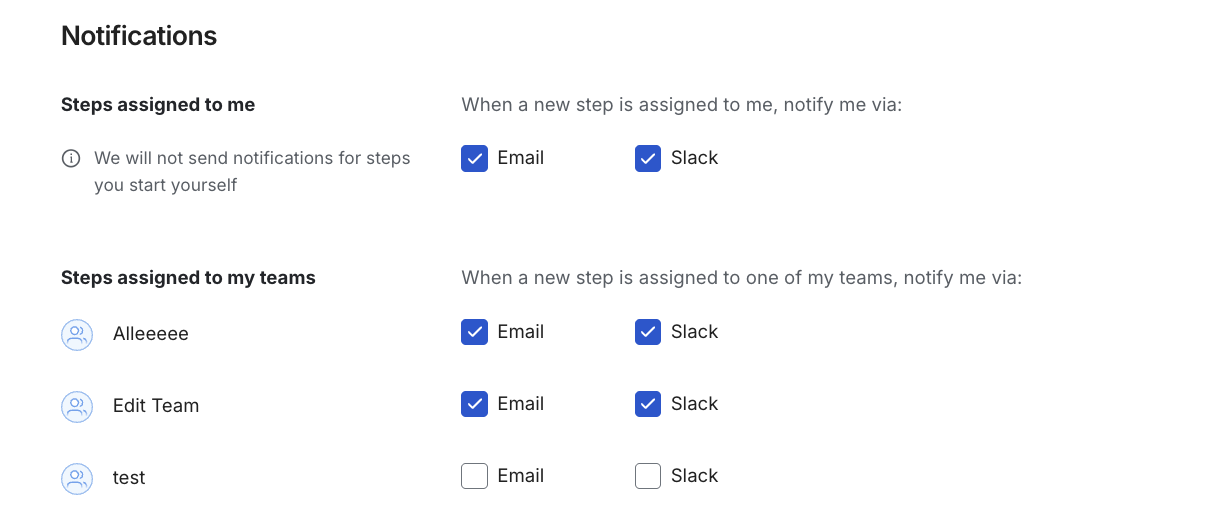Enable the Slack checkbox for test team
Image resolution: width=1208 pixels, height=528 pixels.
pyautogui.click(x=648, y=476)
